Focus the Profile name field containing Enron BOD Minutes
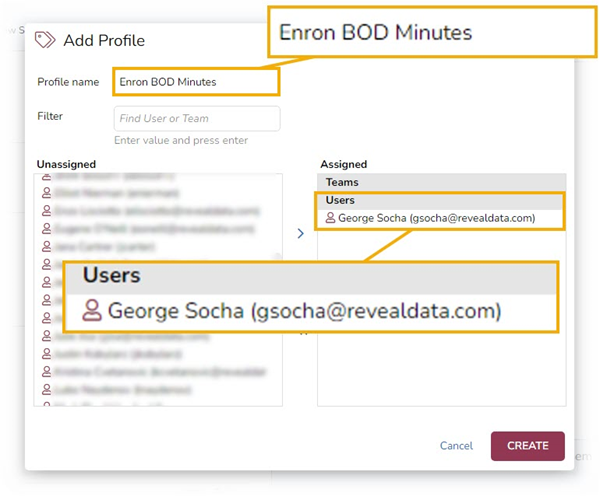Screen dimensions: 600x496 [196, 82]
